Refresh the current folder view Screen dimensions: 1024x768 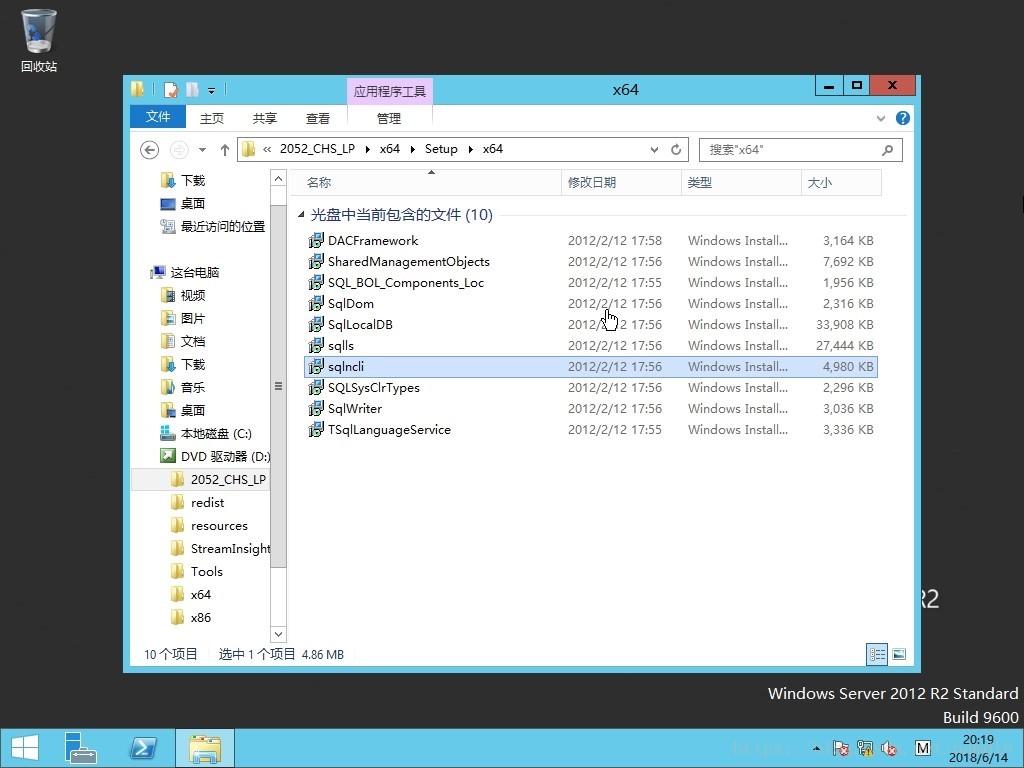[x=676, y=150]
